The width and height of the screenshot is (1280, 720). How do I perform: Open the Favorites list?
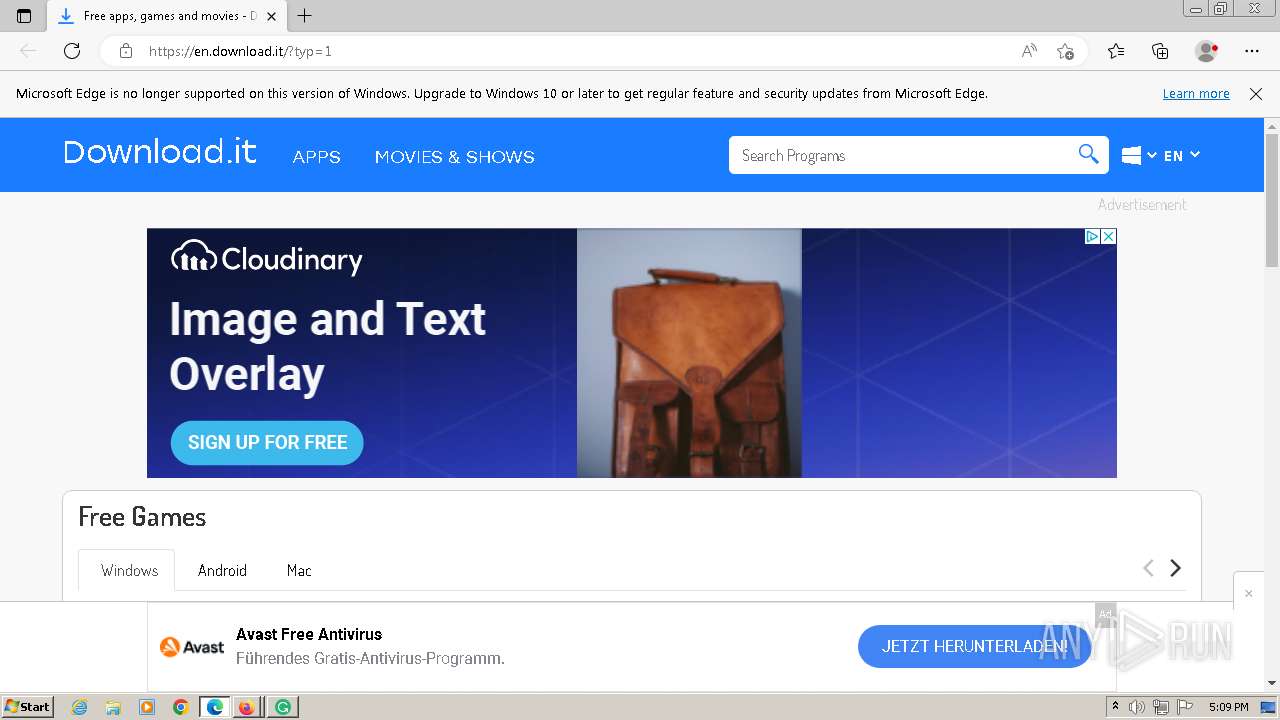coord(1116,51)
